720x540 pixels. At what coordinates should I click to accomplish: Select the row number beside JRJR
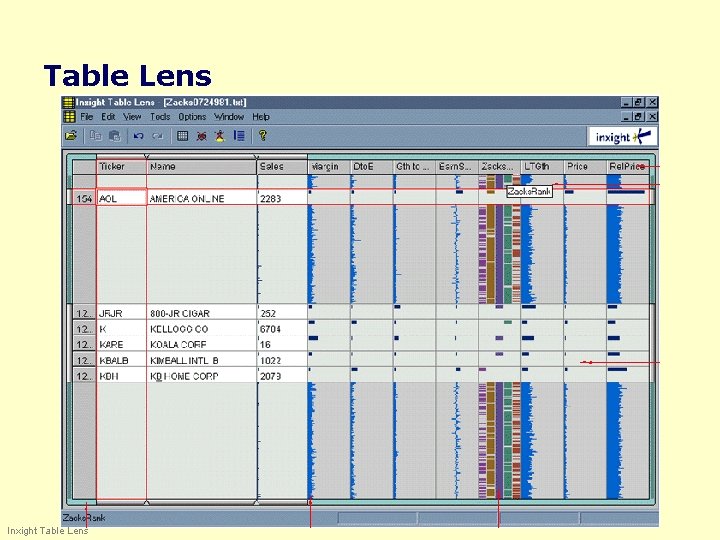(x=84, y=314)
